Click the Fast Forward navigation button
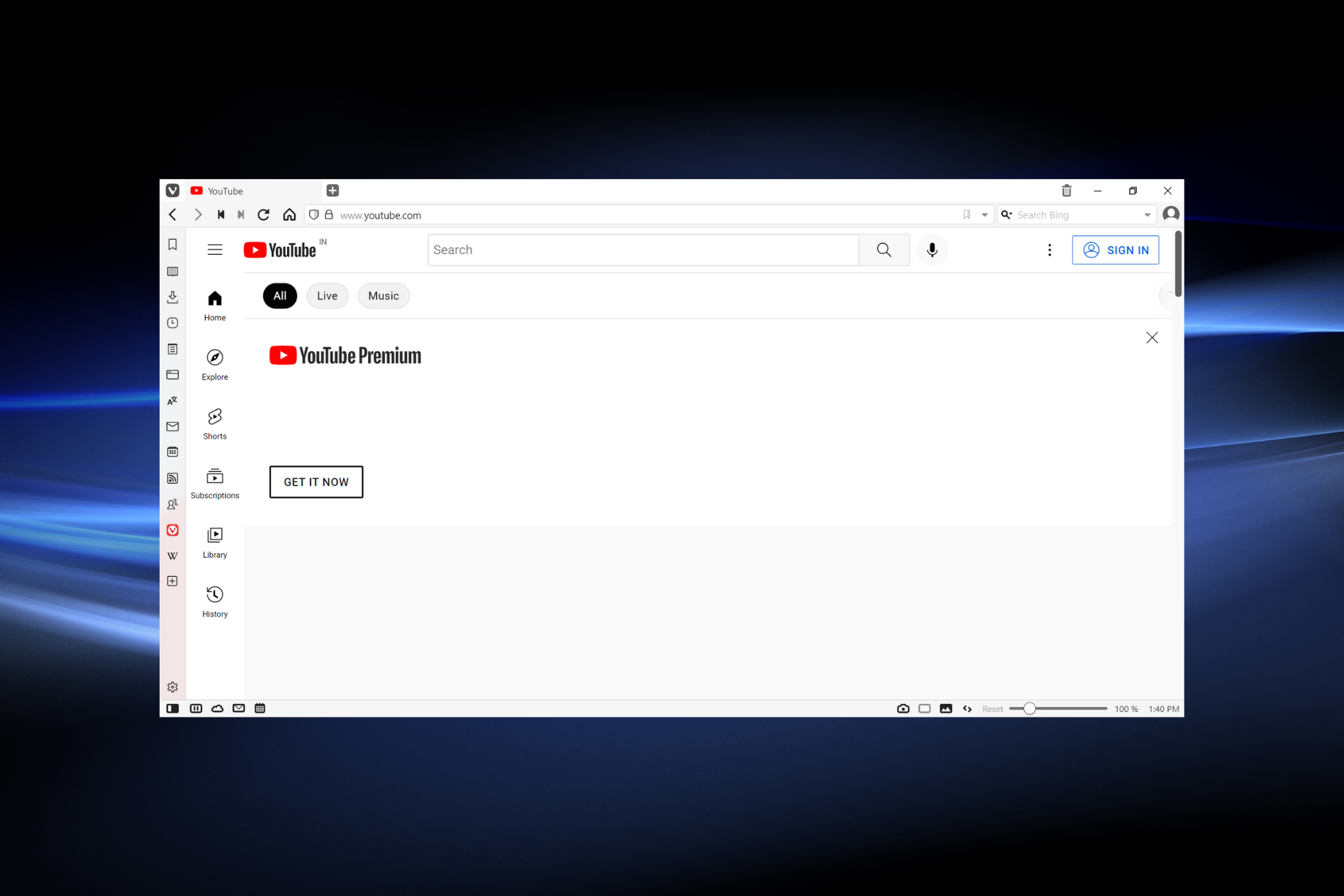Image resolution: width=1344 pixels, height=896 pixels. pos(241,214)
